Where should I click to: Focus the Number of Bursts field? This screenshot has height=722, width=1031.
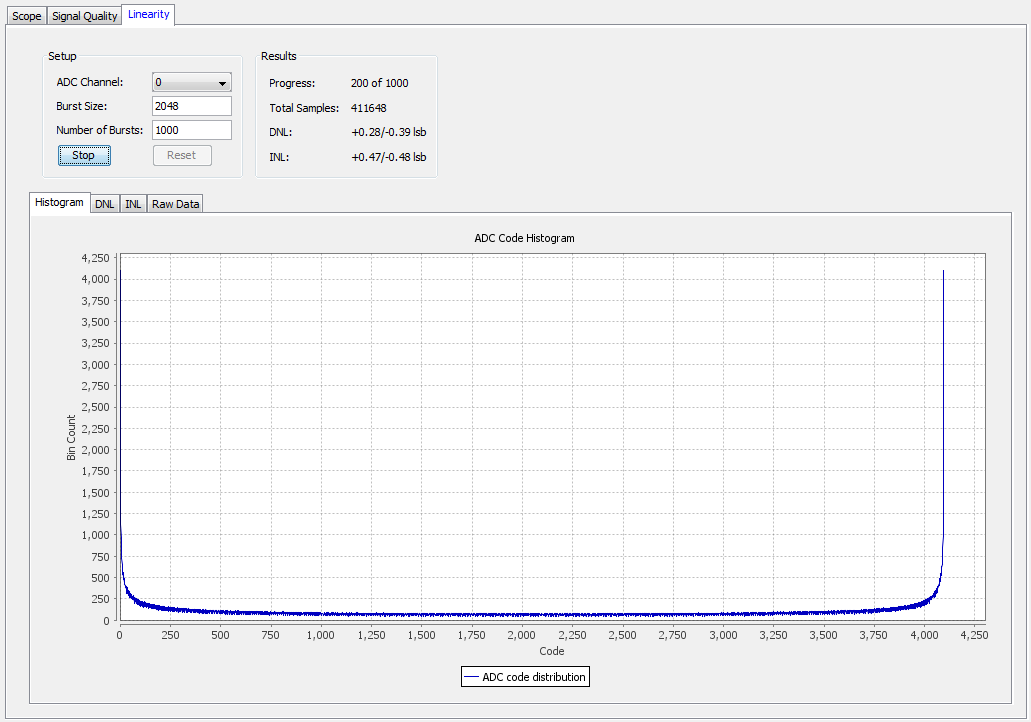point(191,130)
